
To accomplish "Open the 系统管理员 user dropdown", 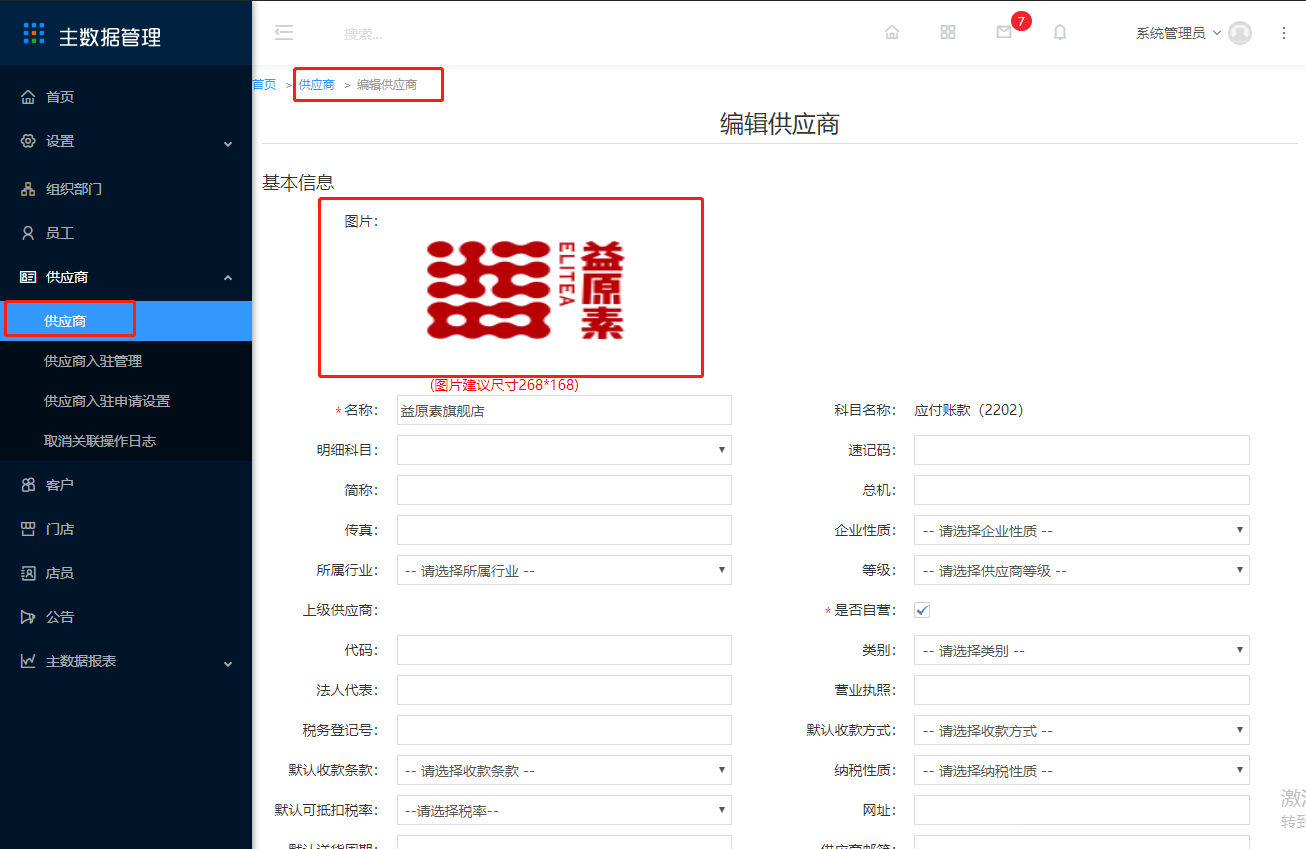I will click(x=1178, y=33).
